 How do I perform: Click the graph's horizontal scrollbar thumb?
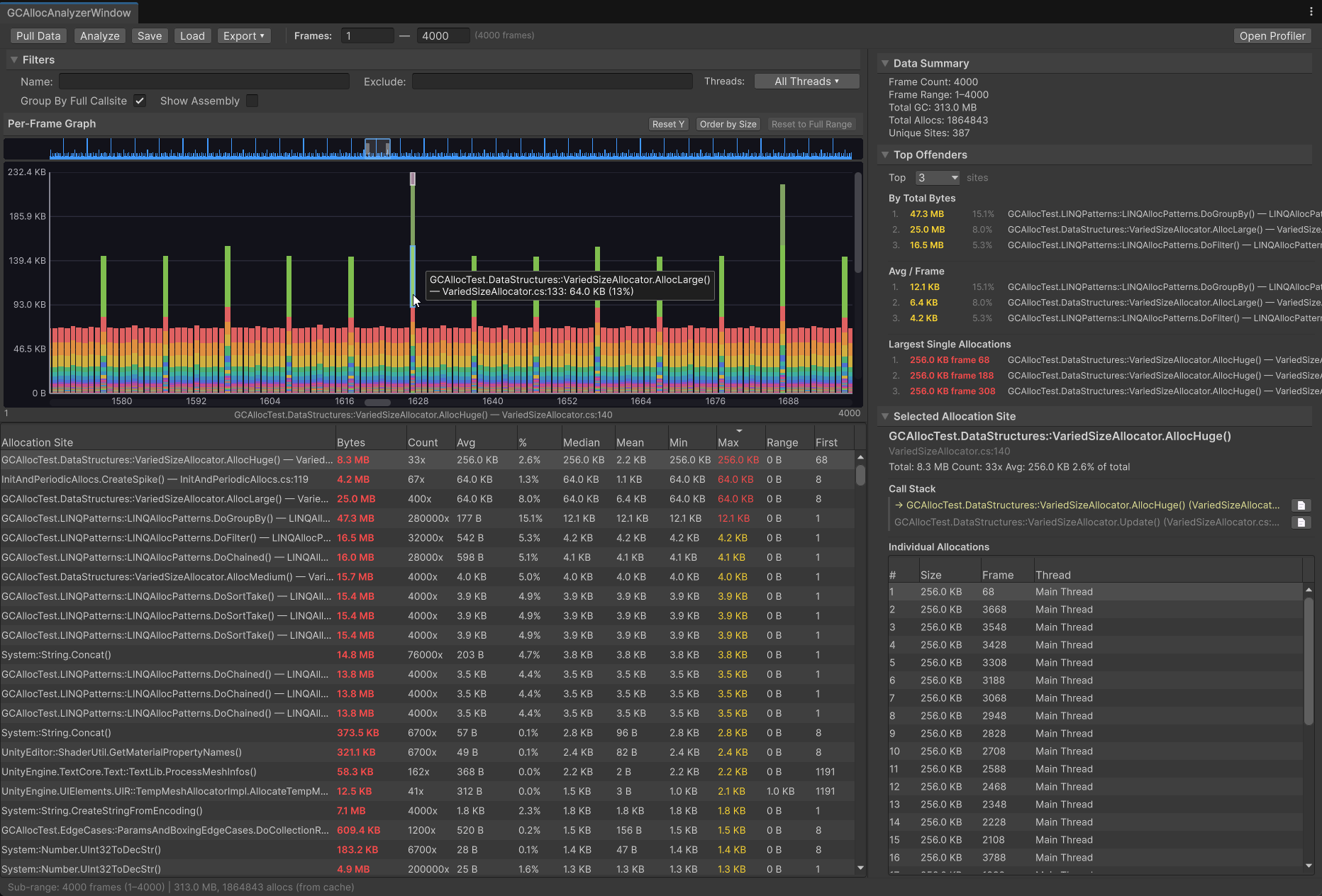pos(377,402)
